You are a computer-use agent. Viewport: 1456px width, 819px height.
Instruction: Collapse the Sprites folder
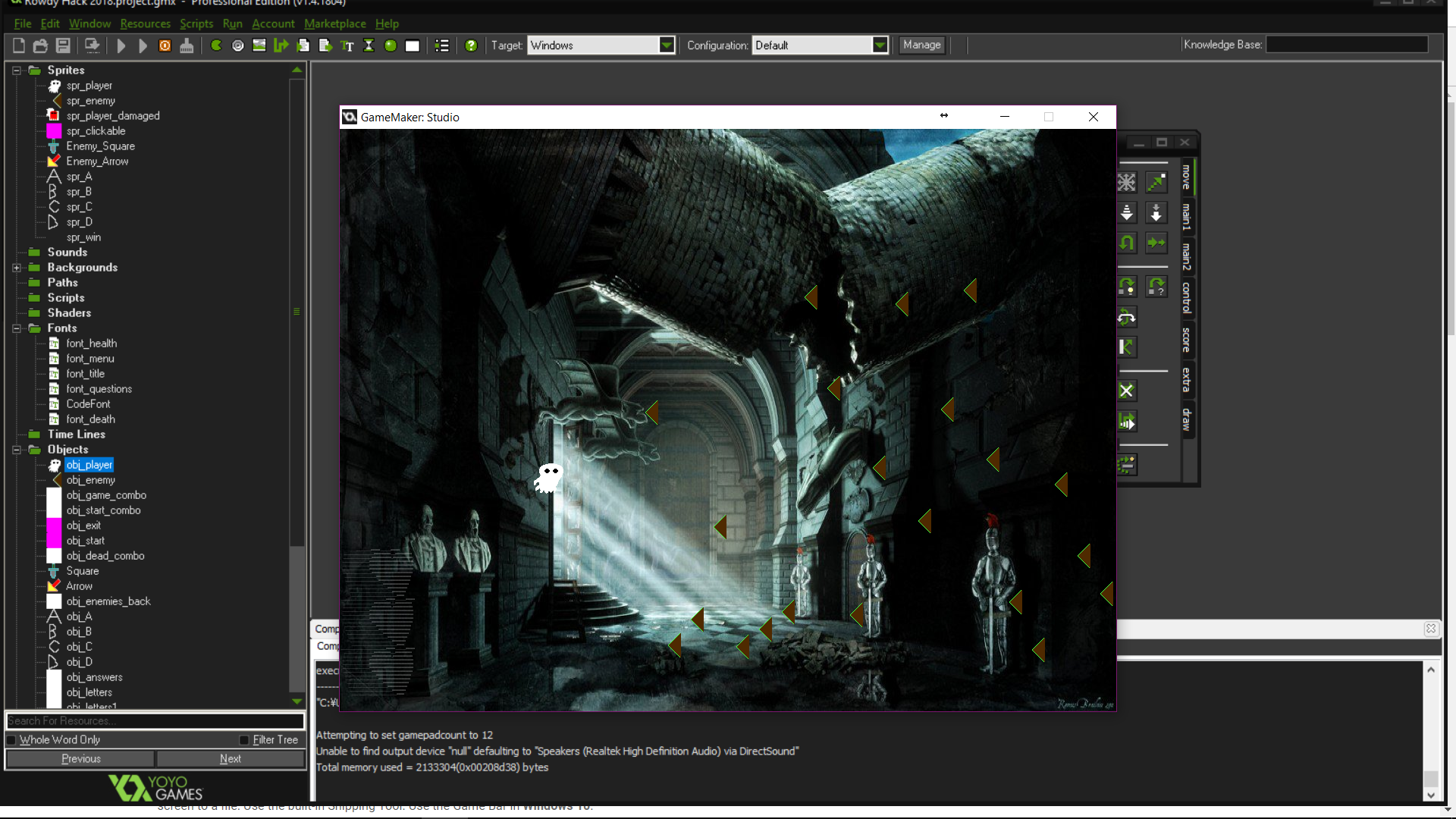17,71
